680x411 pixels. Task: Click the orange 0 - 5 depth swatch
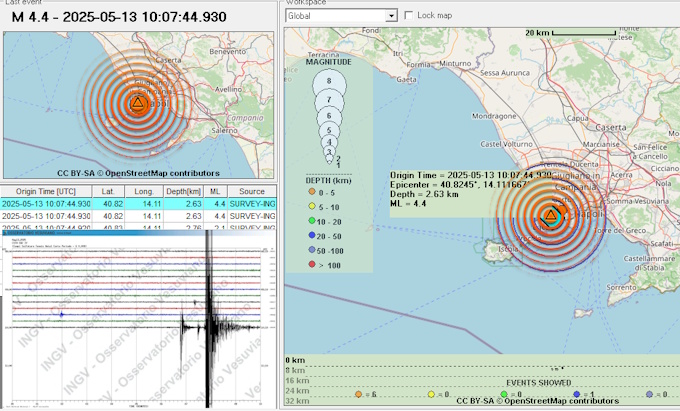[x=313, y=190]
